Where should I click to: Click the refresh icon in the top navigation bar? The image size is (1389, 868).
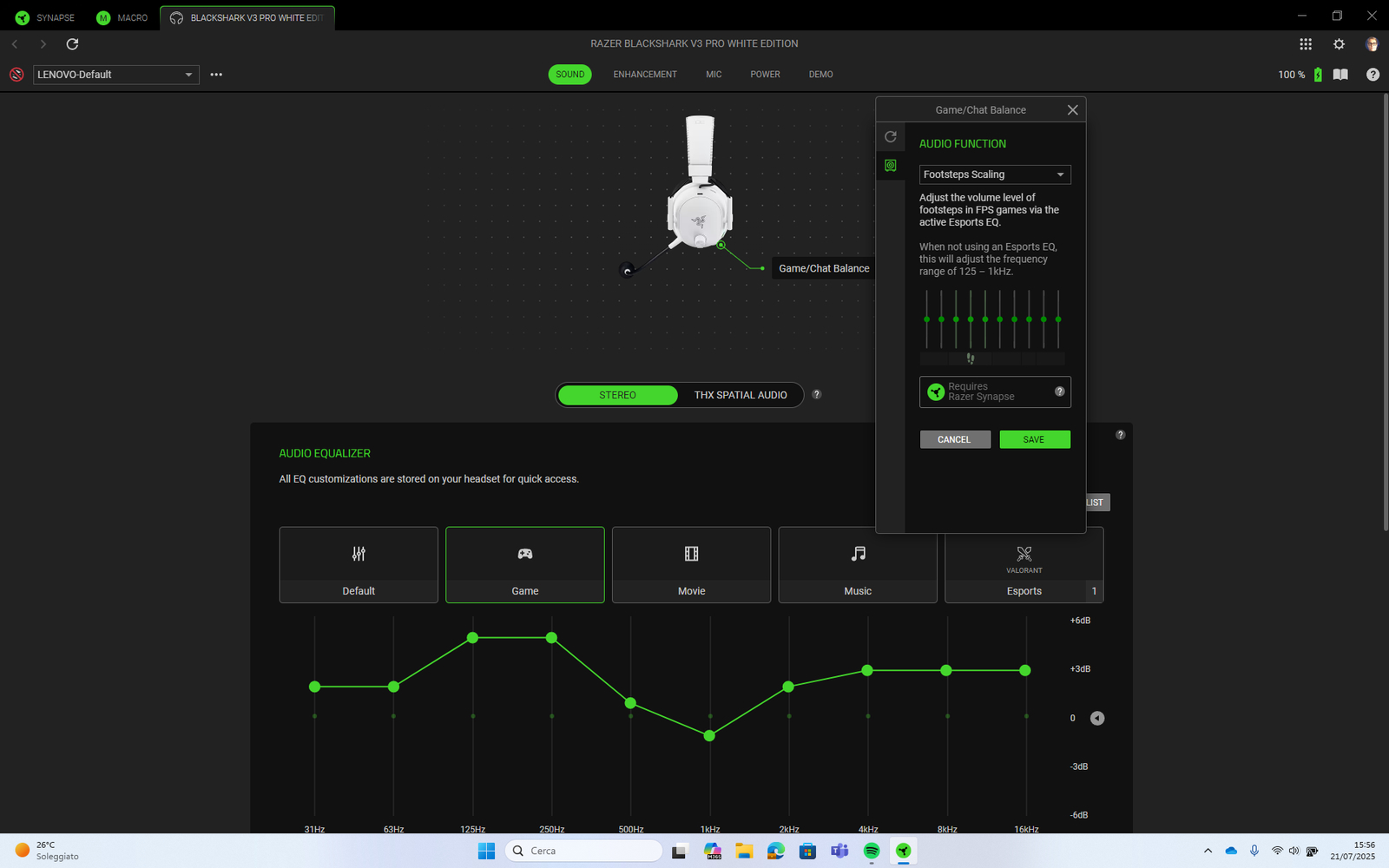click(73, 44)
